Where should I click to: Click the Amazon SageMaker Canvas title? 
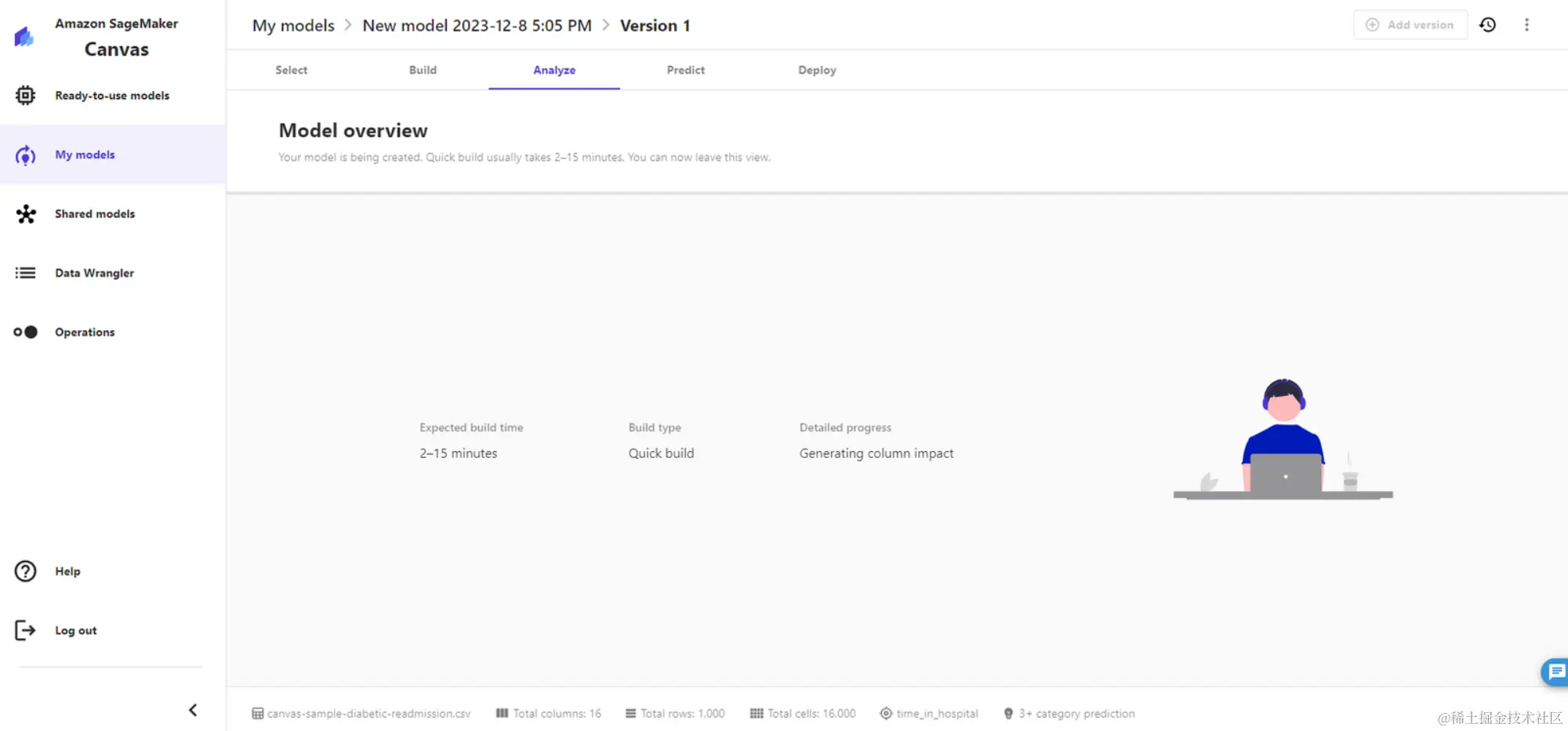117,37
